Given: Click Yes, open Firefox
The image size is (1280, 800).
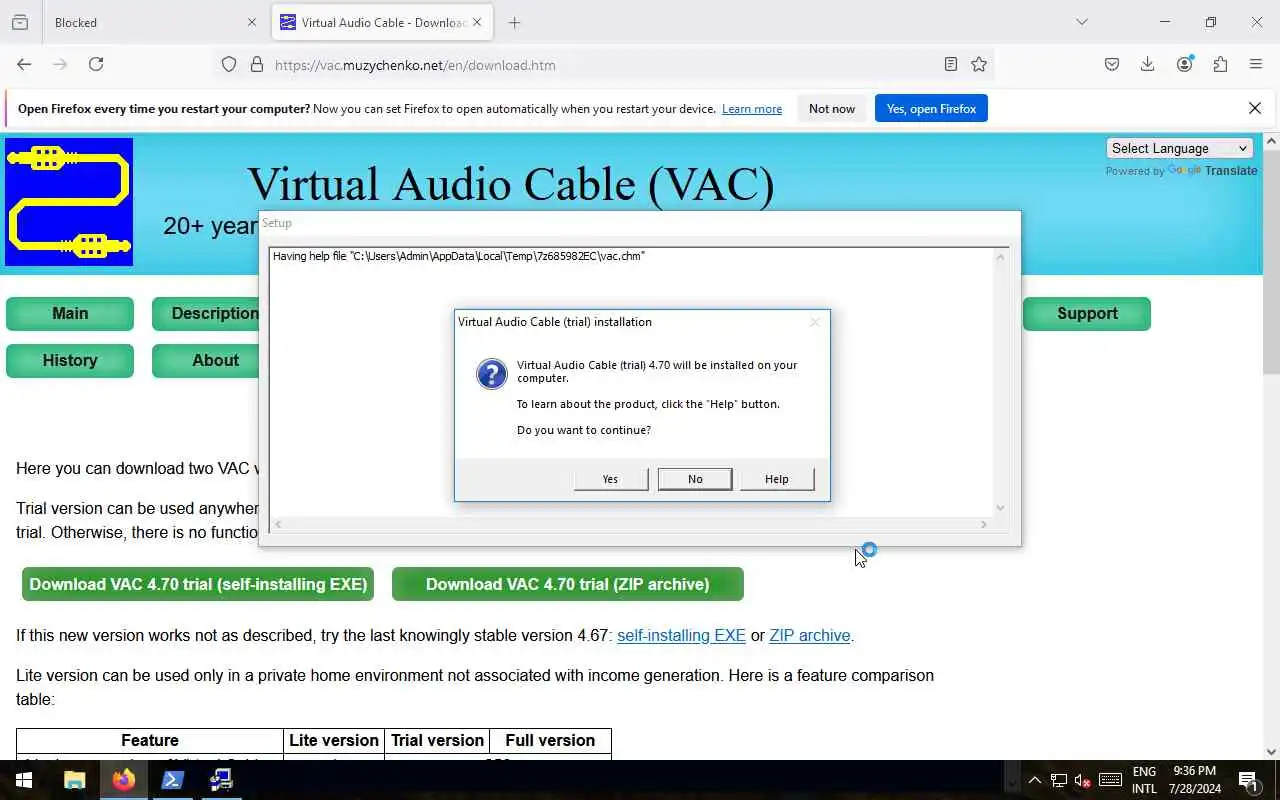Looking at the screenshot, I should 931,109.
